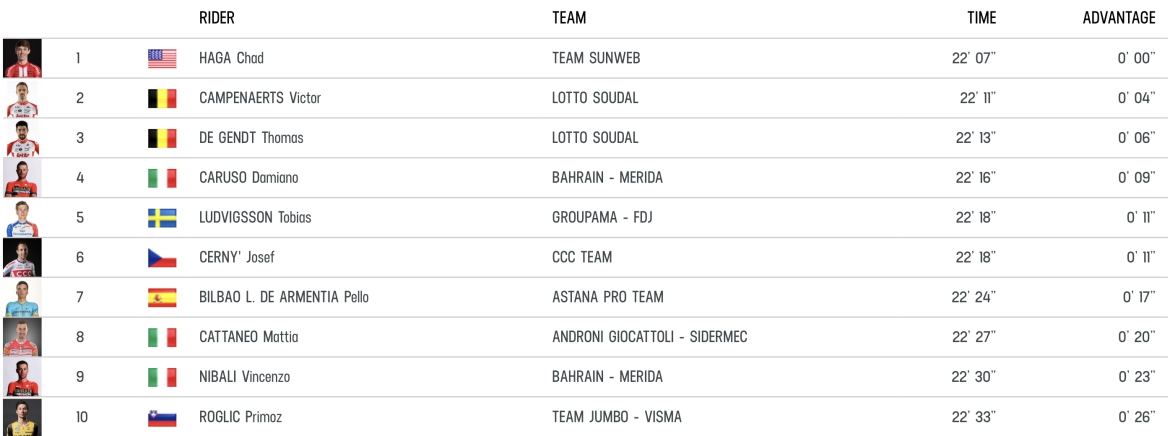Click the Spanish flag beside BILBAO Pello

161,298
